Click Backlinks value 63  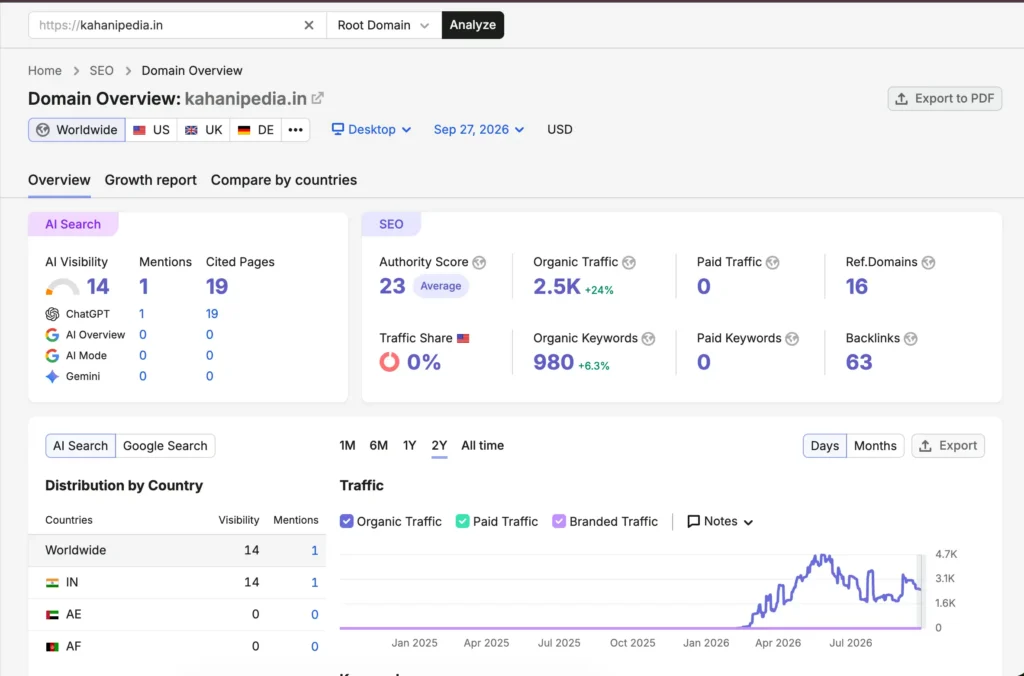pos(859,362)
